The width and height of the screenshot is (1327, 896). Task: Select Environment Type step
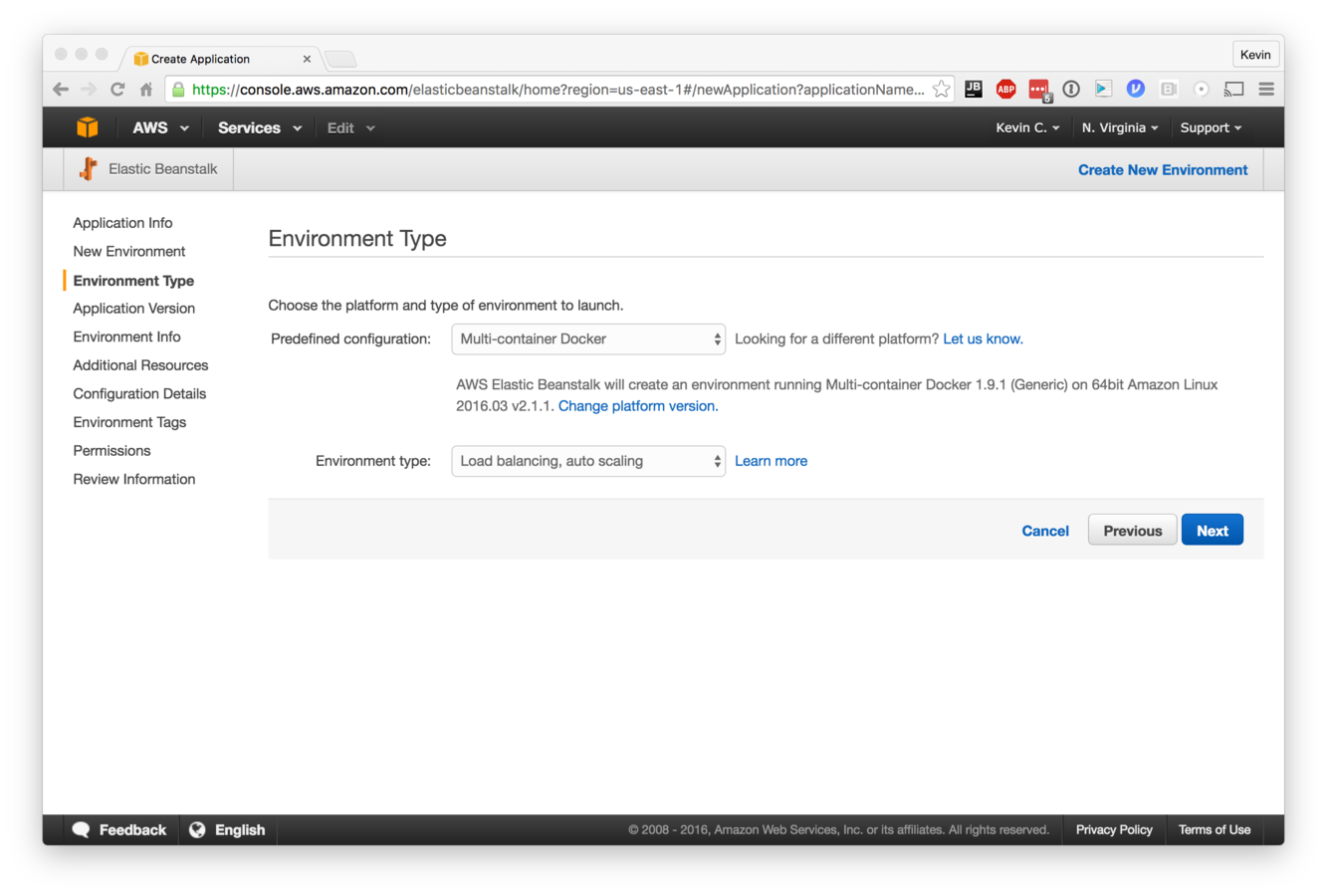pos(133,281)
